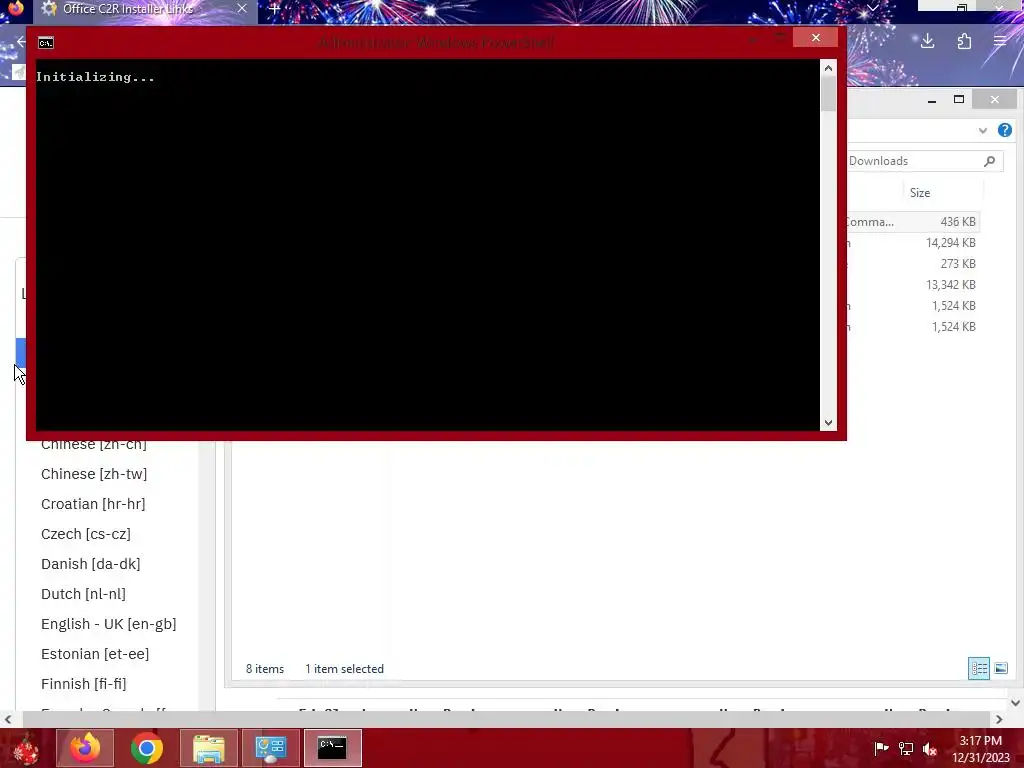This screenshot has height=768, width=1024.
Task: Open File Explorer from the taskbar
Action: pyautogui.click(x=209, y=748)
